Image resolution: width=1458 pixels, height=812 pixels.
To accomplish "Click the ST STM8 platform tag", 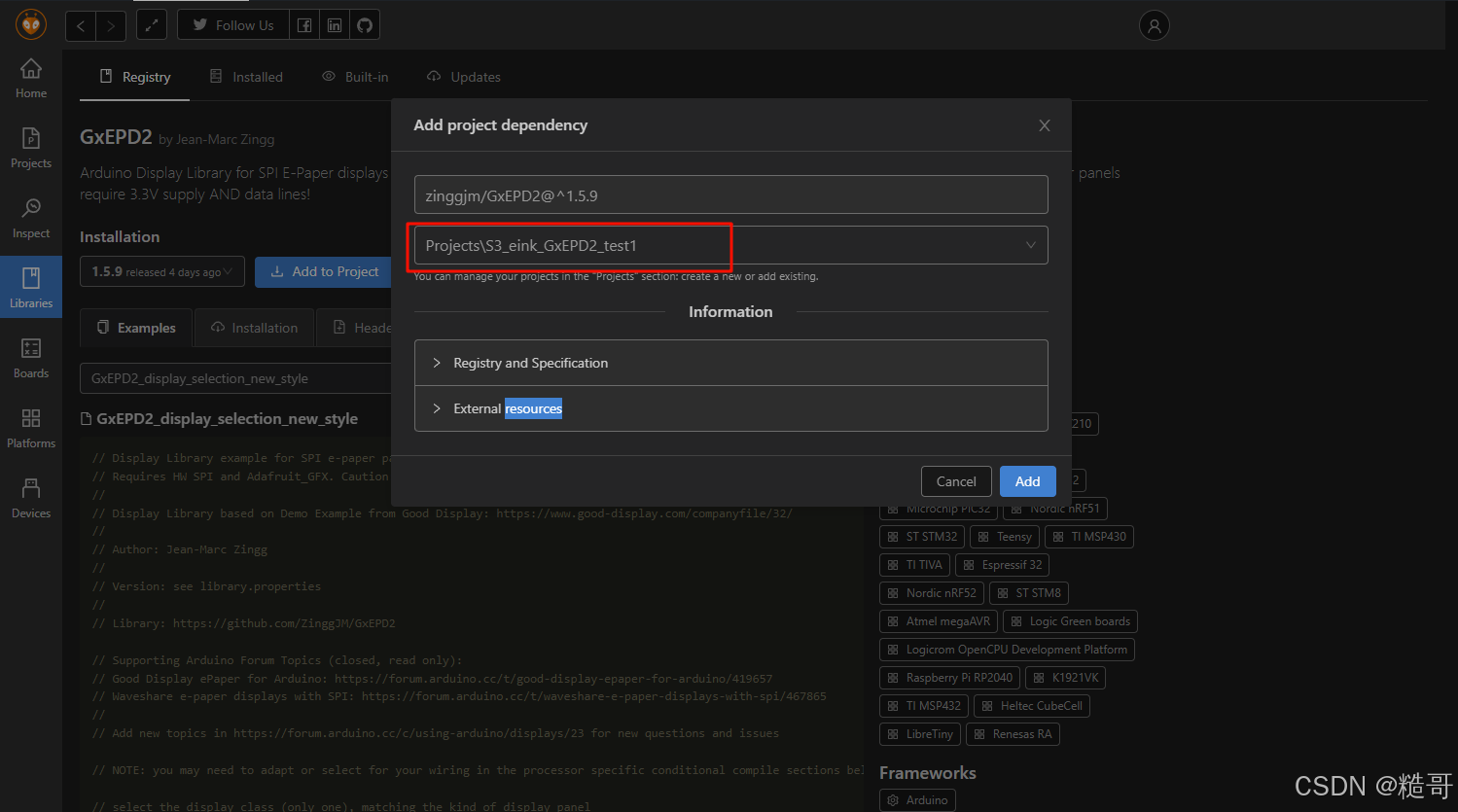I will (x=1029, y=593).
